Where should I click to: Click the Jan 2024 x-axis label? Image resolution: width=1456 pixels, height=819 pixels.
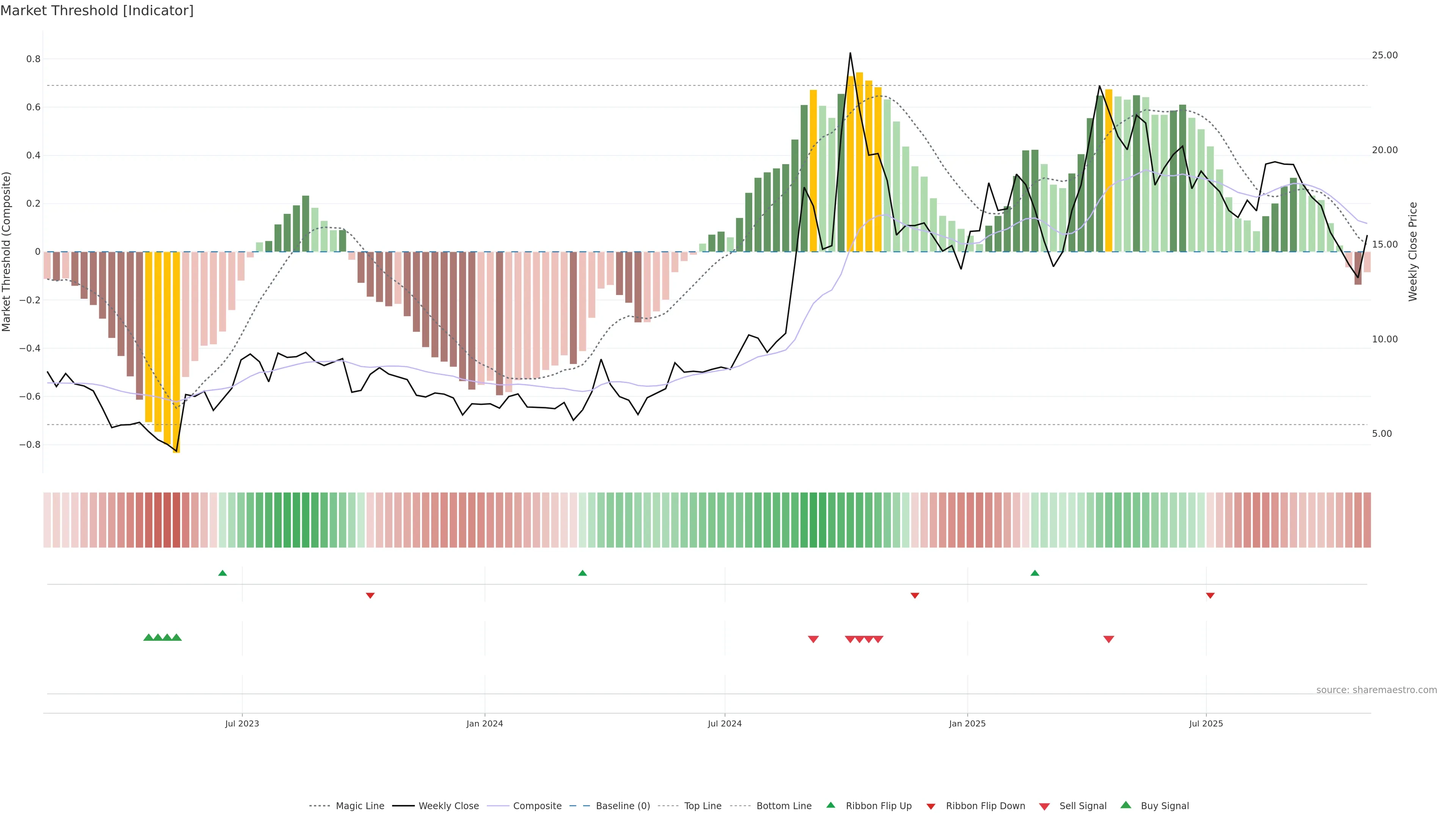[485, 723]
